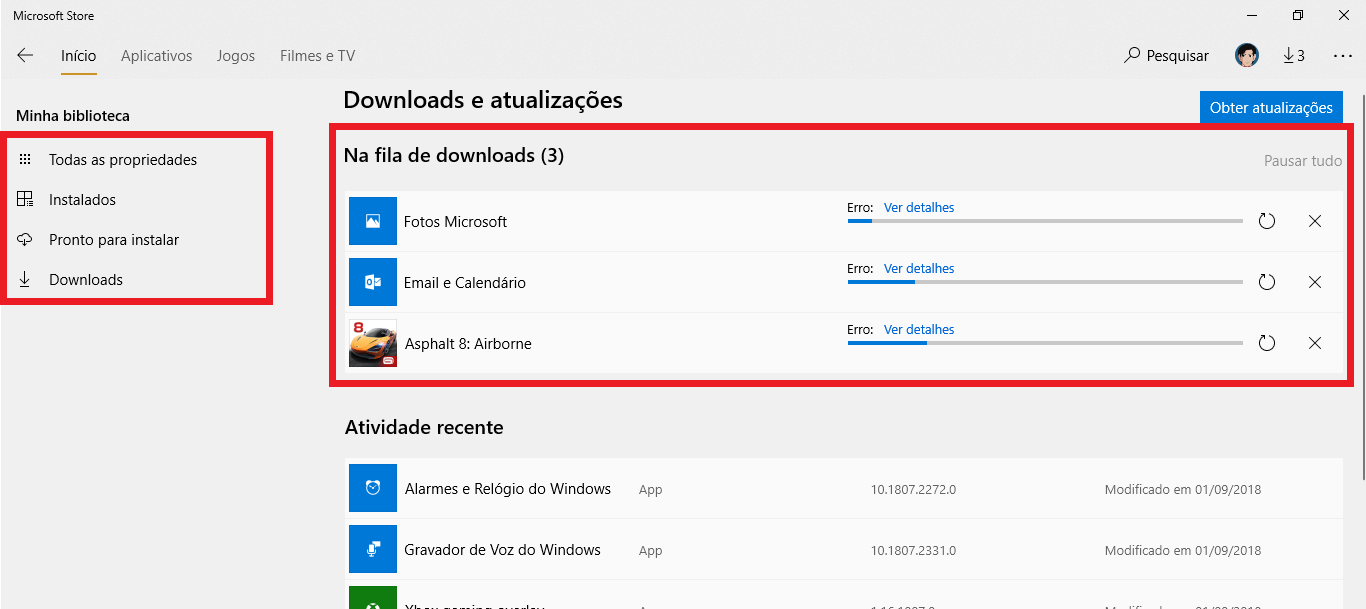Open the downloads indicator showing 3

tap(1294, 56)
